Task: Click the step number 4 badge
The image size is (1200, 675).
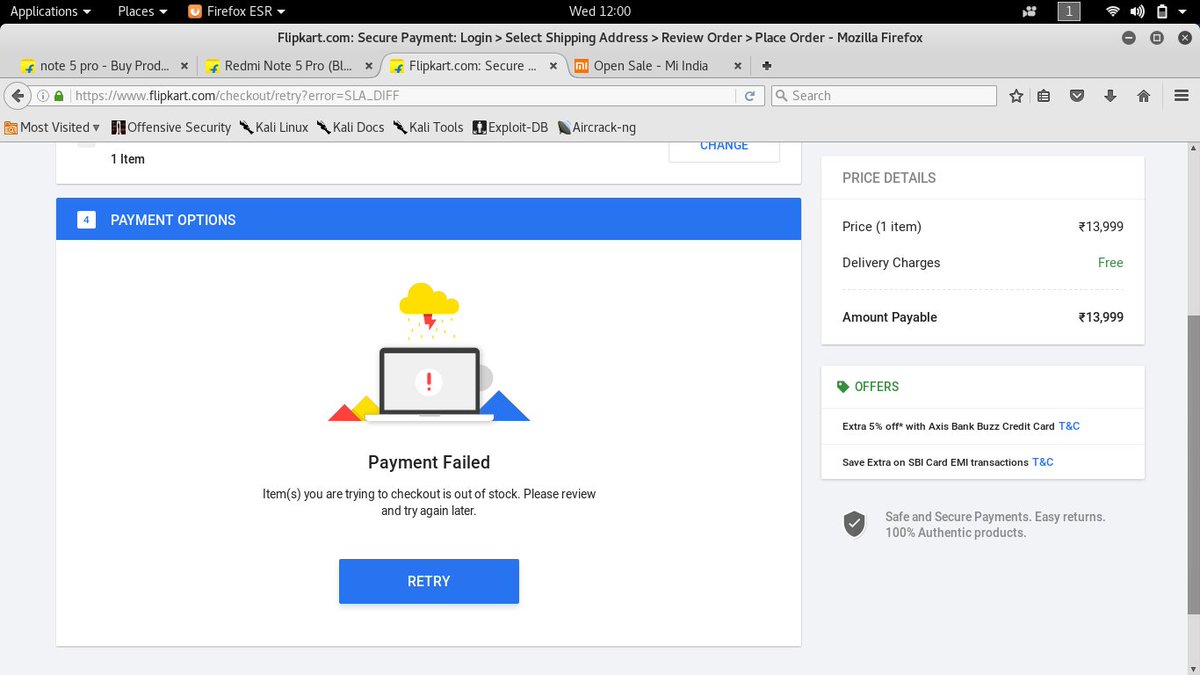Action: pos(86,220)
